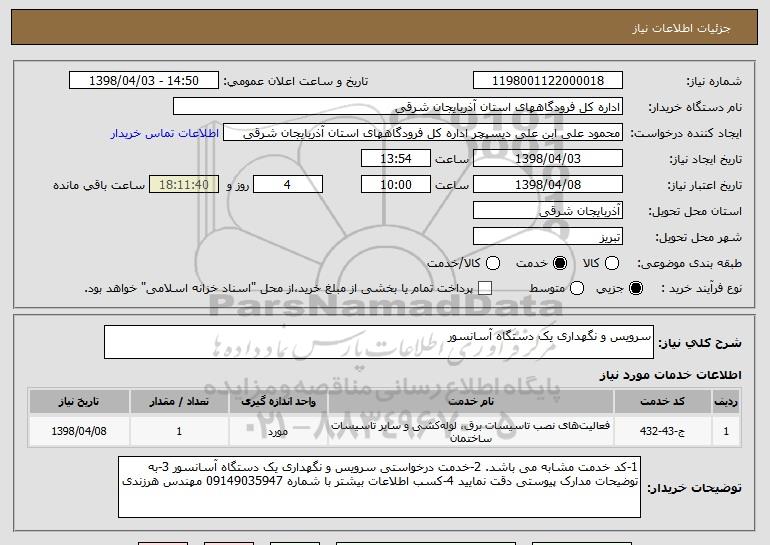
Task: Click the توضیحات خریدار label
Action: pyautogui.click(x=694, y=488)
